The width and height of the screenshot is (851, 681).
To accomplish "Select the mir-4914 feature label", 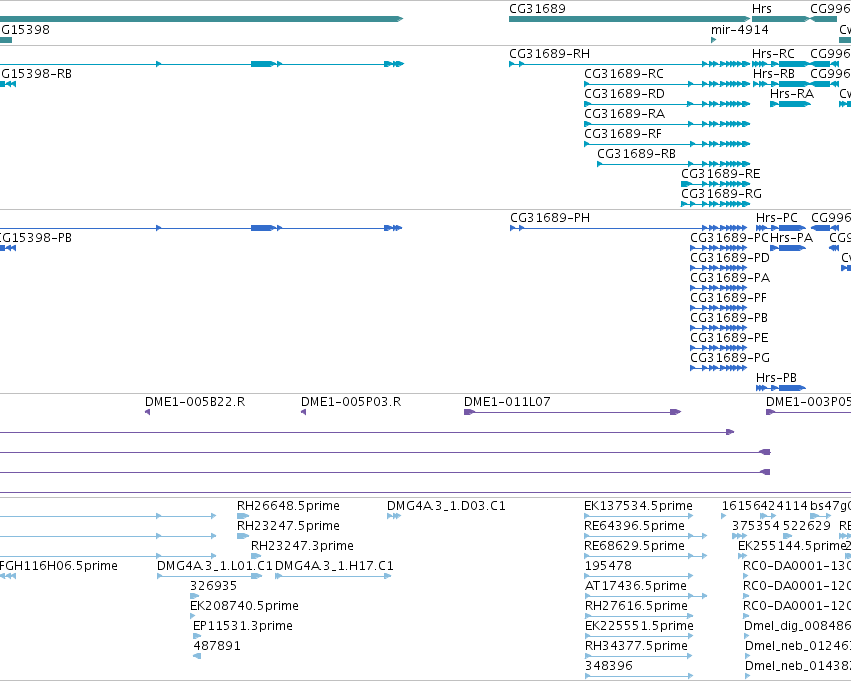I will click(x=739, y=30).
